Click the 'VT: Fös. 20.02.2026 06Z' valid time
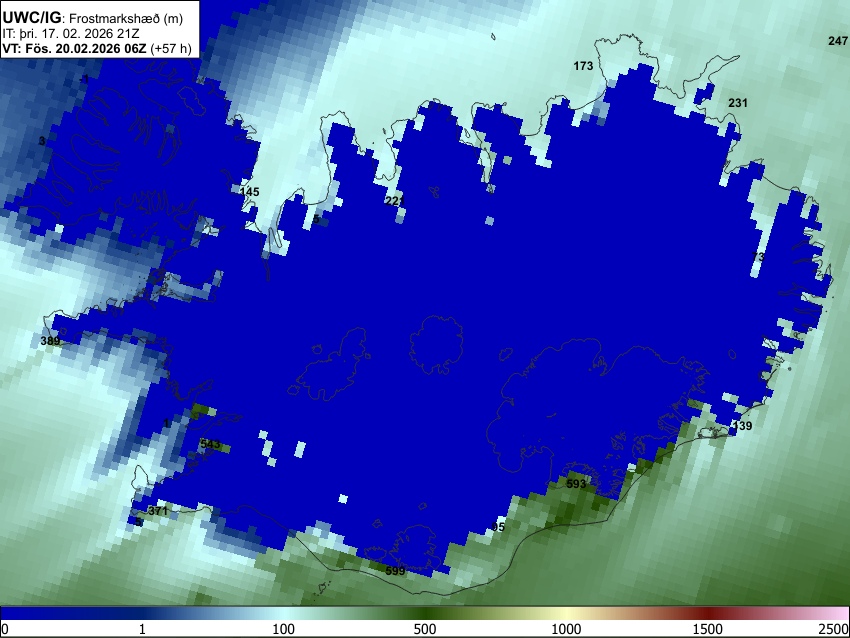This screenshot has height=638, width=850. 74,48
